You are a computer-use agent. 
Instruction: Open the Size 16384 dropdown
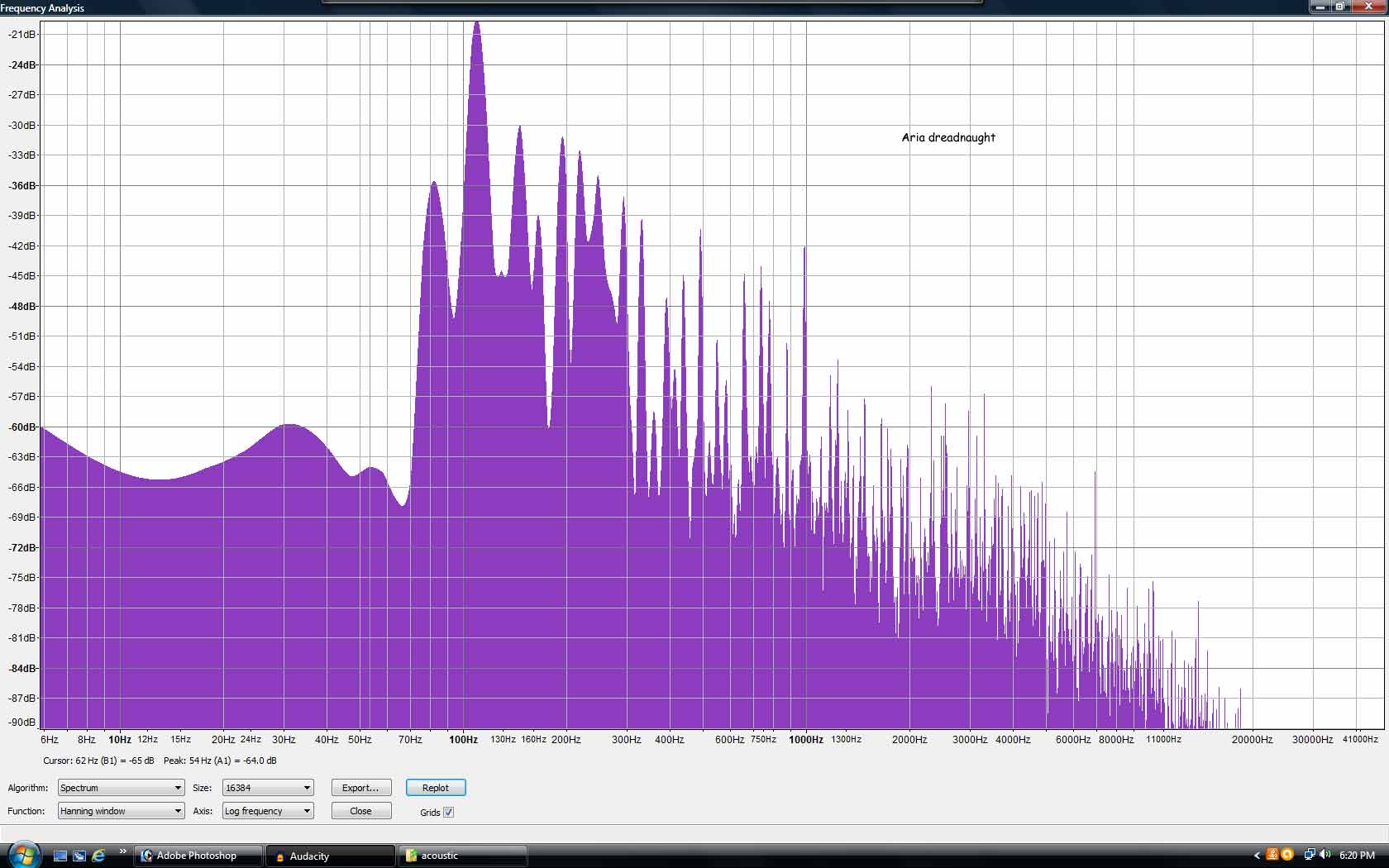pos(268,788)
